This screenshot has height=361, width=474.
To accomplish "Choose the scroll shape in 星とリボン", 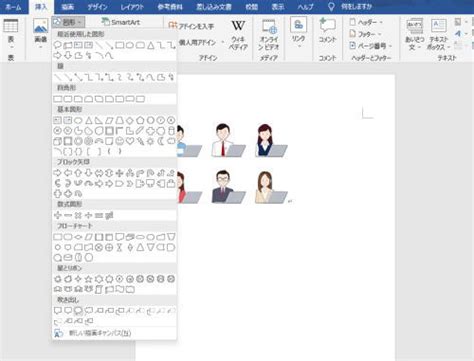I will click(99, 289).
